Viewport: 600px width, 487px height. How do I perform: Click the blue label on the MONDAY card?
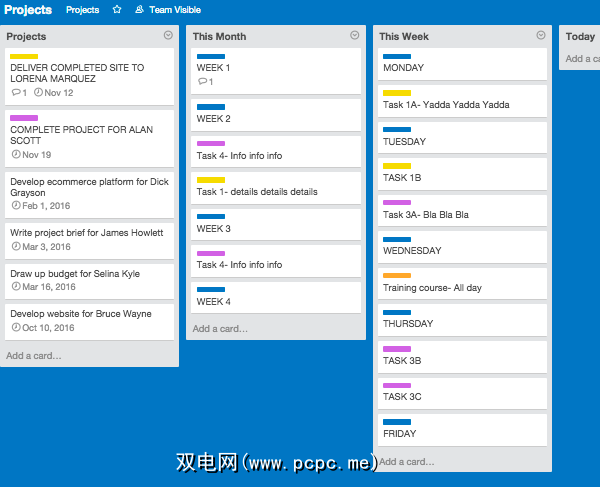pyautogui.click(x=397, y=56)
